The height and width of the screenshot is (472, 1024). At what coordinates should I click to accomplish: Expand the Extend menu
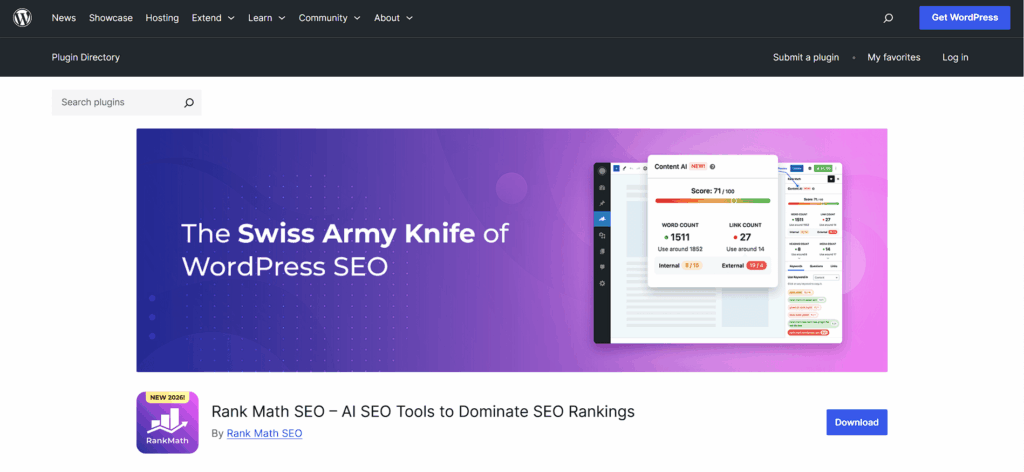tap(213, 18)
